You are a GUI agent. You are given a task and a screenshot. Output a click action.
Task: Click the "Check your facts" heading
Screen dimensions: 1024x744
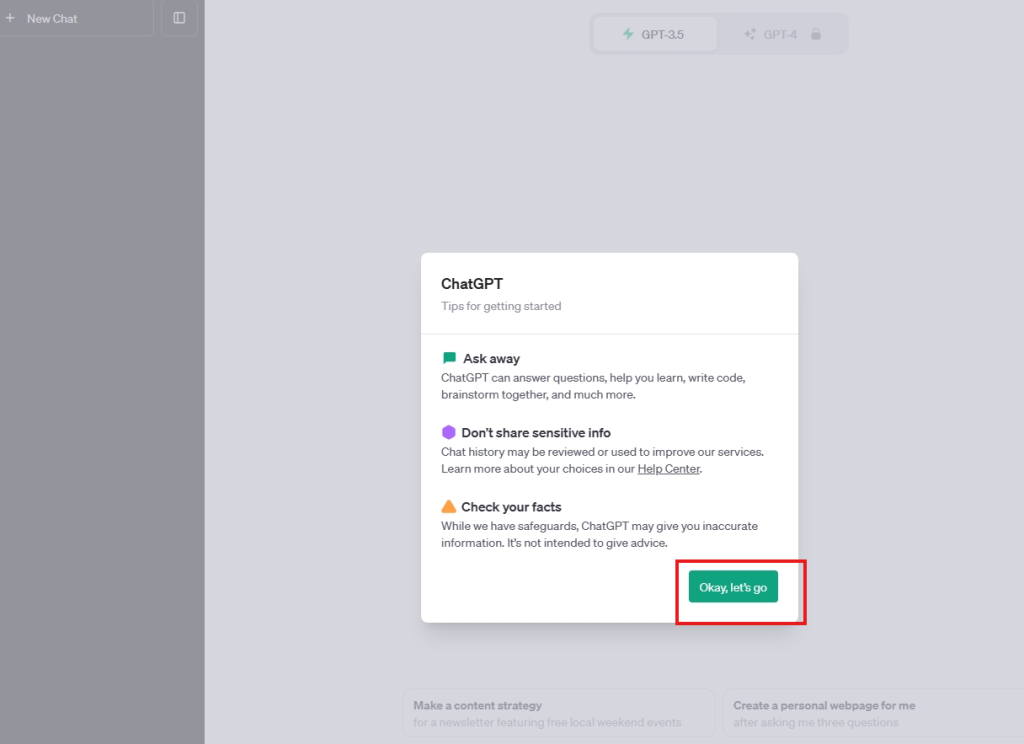pyautogui.click(x=511, y=507)
